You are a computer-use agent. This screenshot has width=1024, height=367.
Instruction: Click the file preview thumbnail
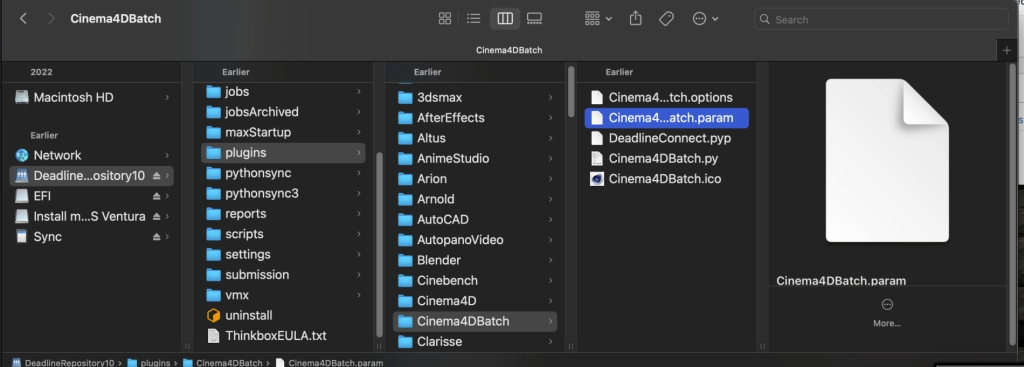tap(887, 161)
